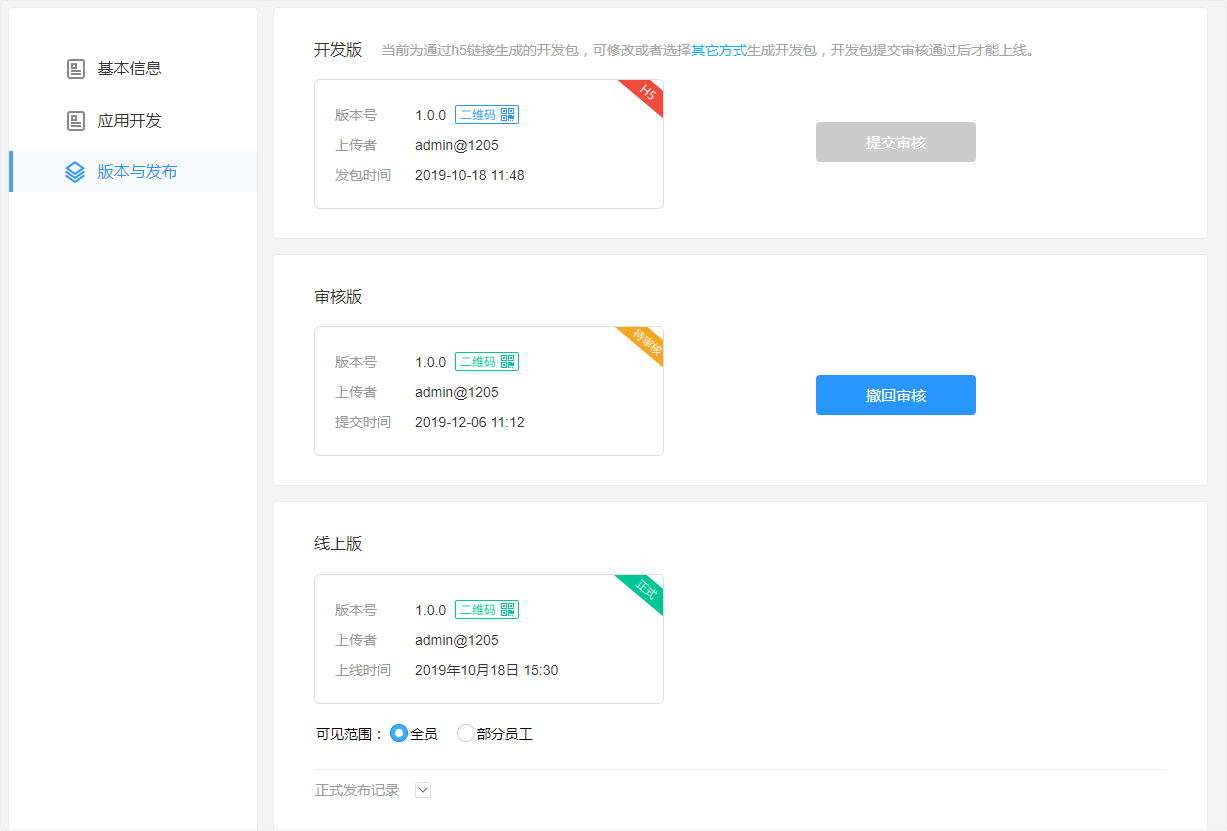Go to 应用开发 menu item
Screen dimensions: 1227x831
point(129,121)
